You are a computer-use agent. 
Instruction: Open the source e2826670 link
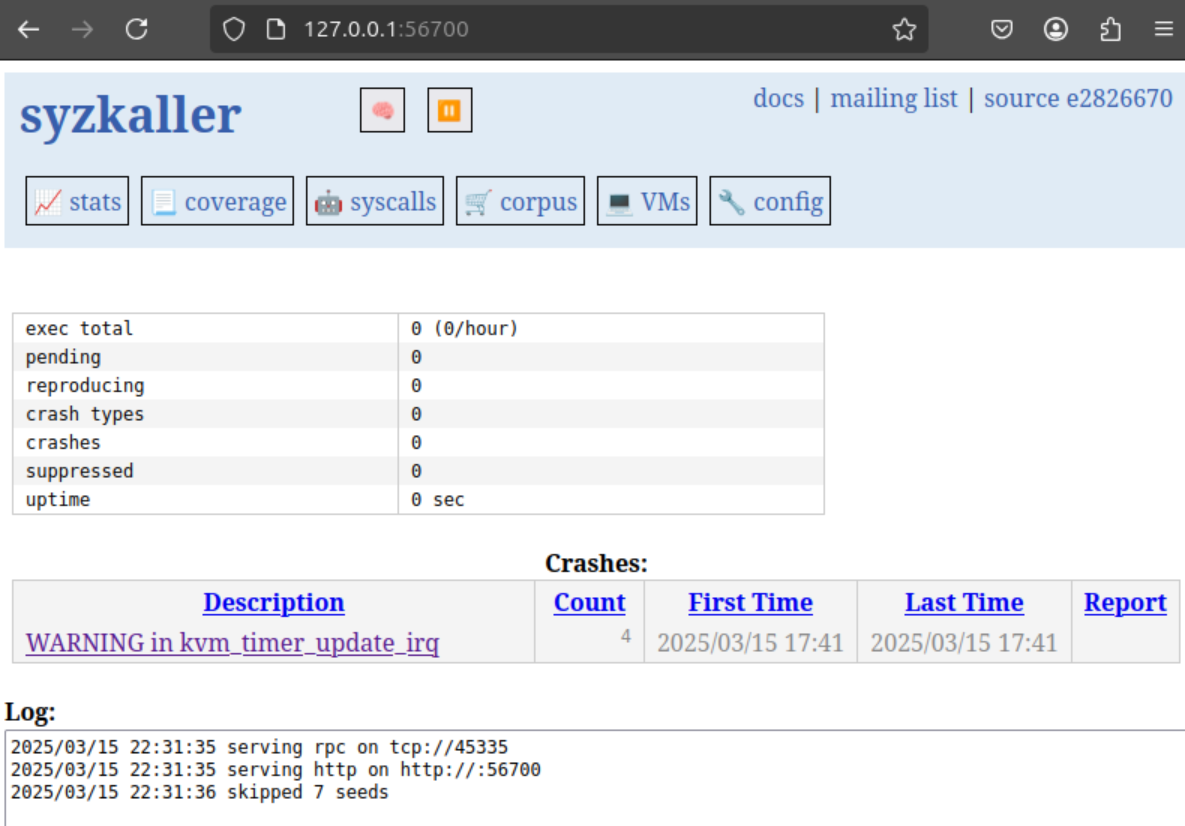[1077, 98]
